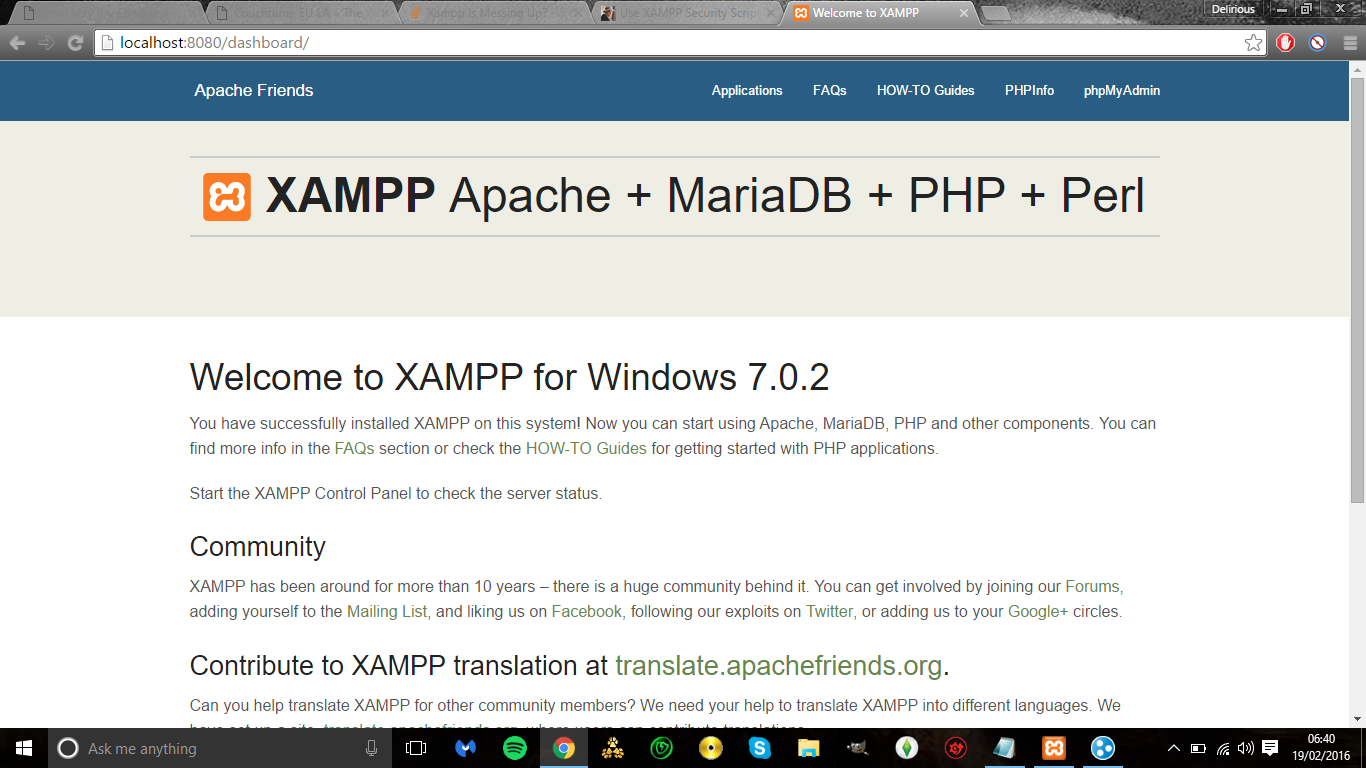Follow the HOW-TO Guides link in welcome paragraph
Screen dimensions: 1366x768
point(586,448)
